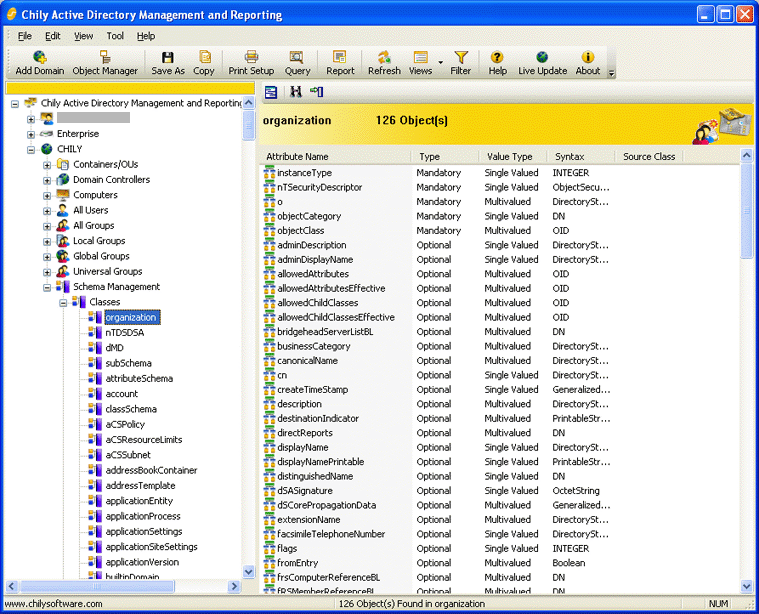Start Live Update from toolbar
The height and width of the screenshot is (614, 759).
542,63
